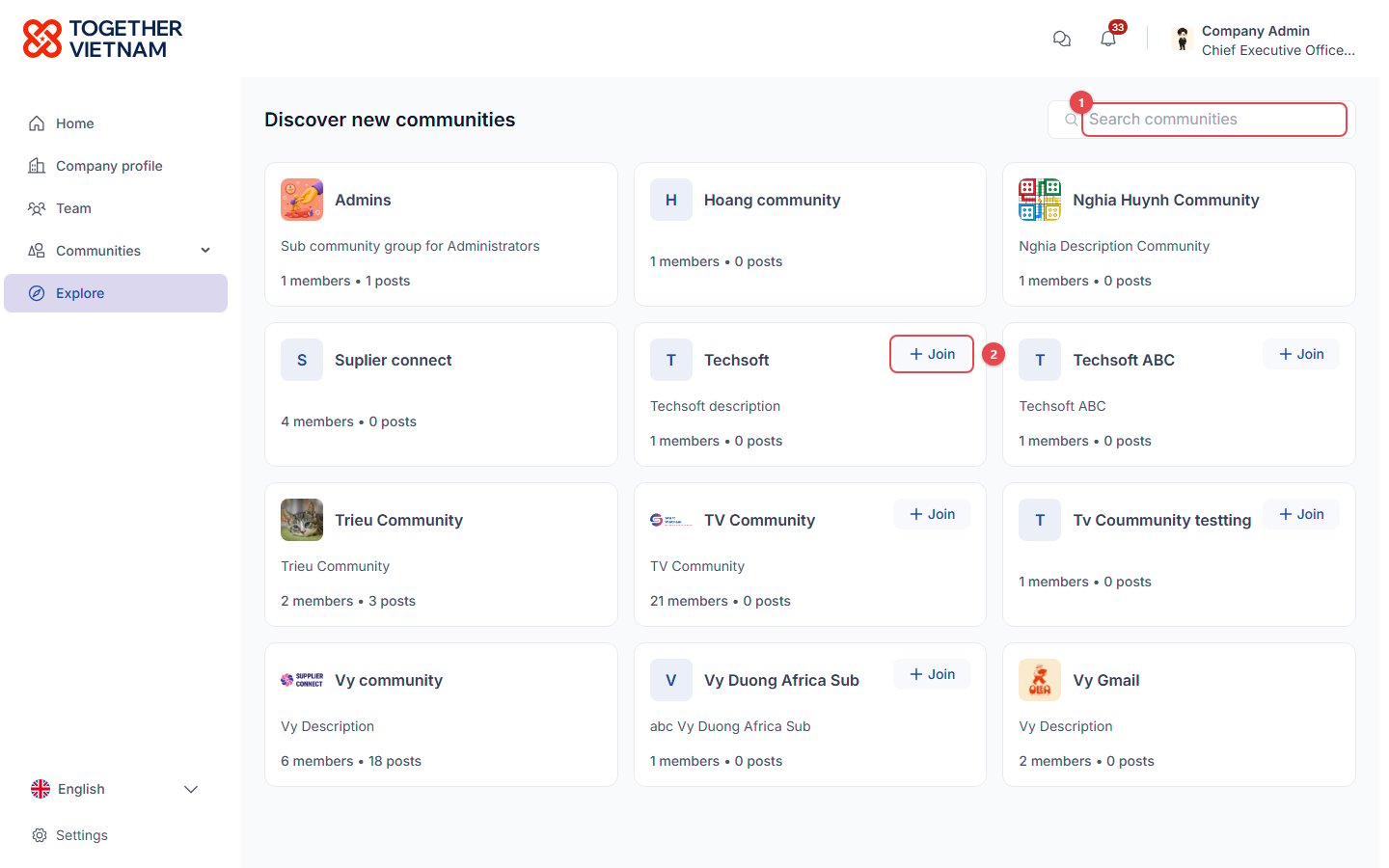Join the Techsoft community

coord(932,354)
